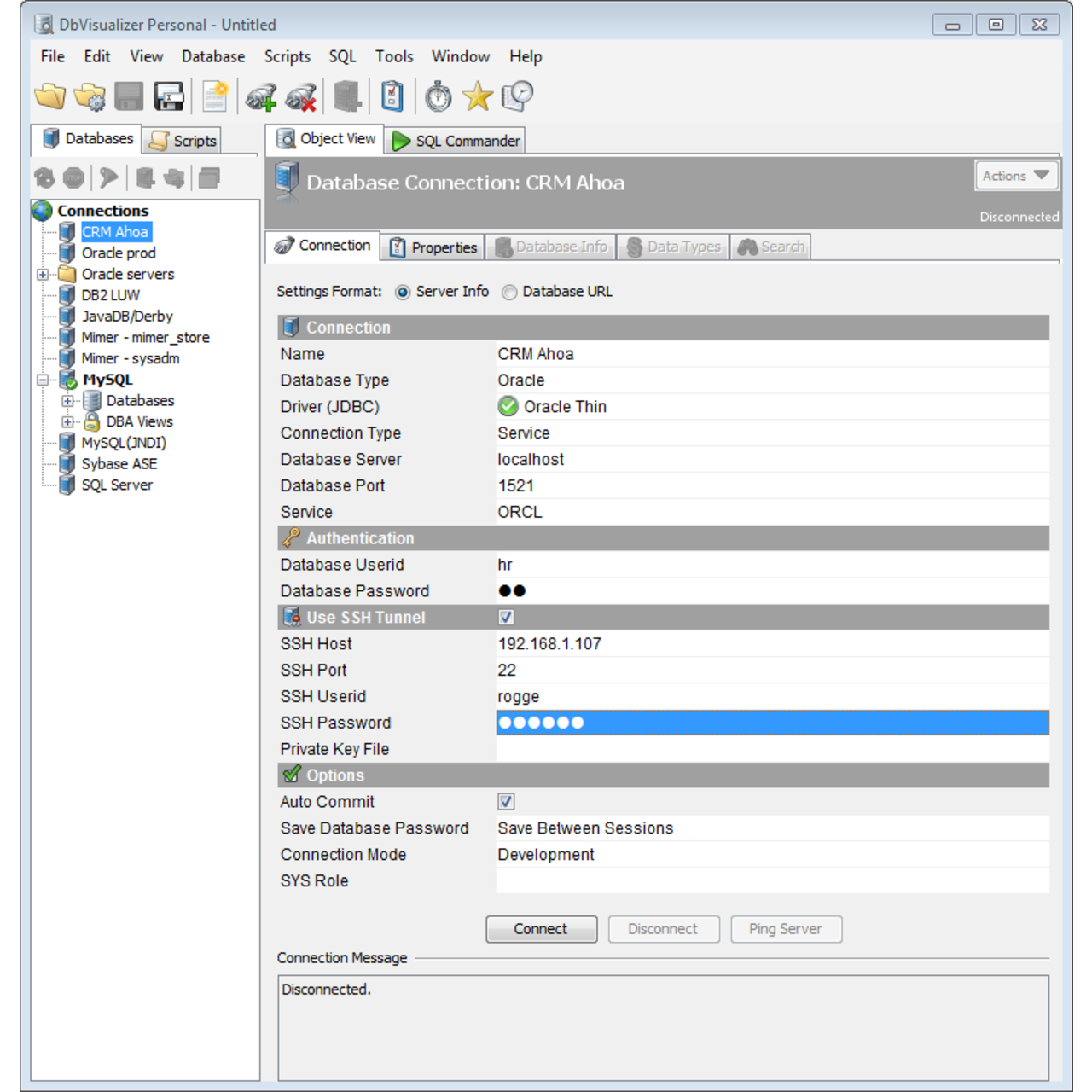Click the yellow star favorites icon
The width and height of the screenshot is (1092, 1092).
coord(477,96)
